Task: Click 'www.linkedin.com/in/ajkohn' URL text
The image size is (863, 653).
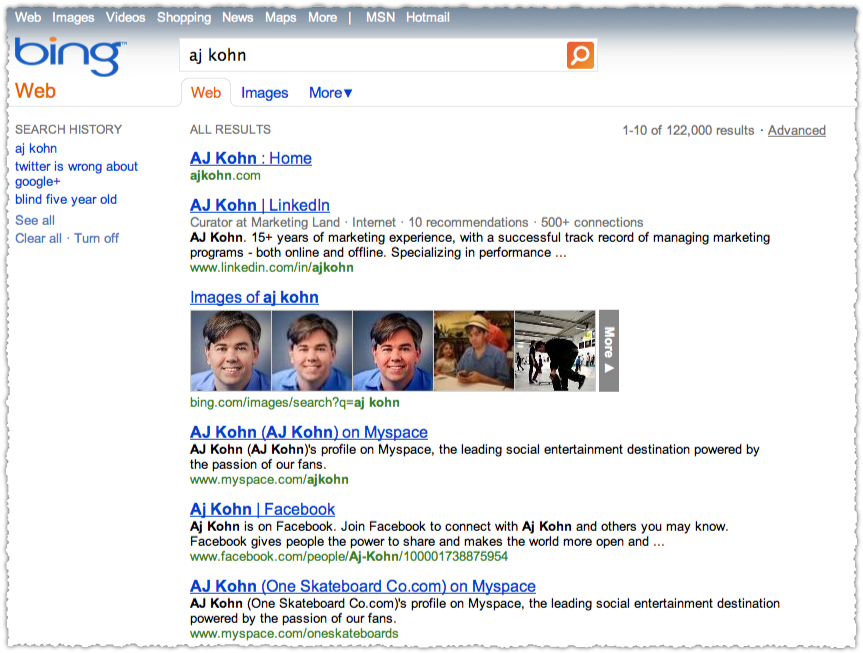Action: (272, 268)
